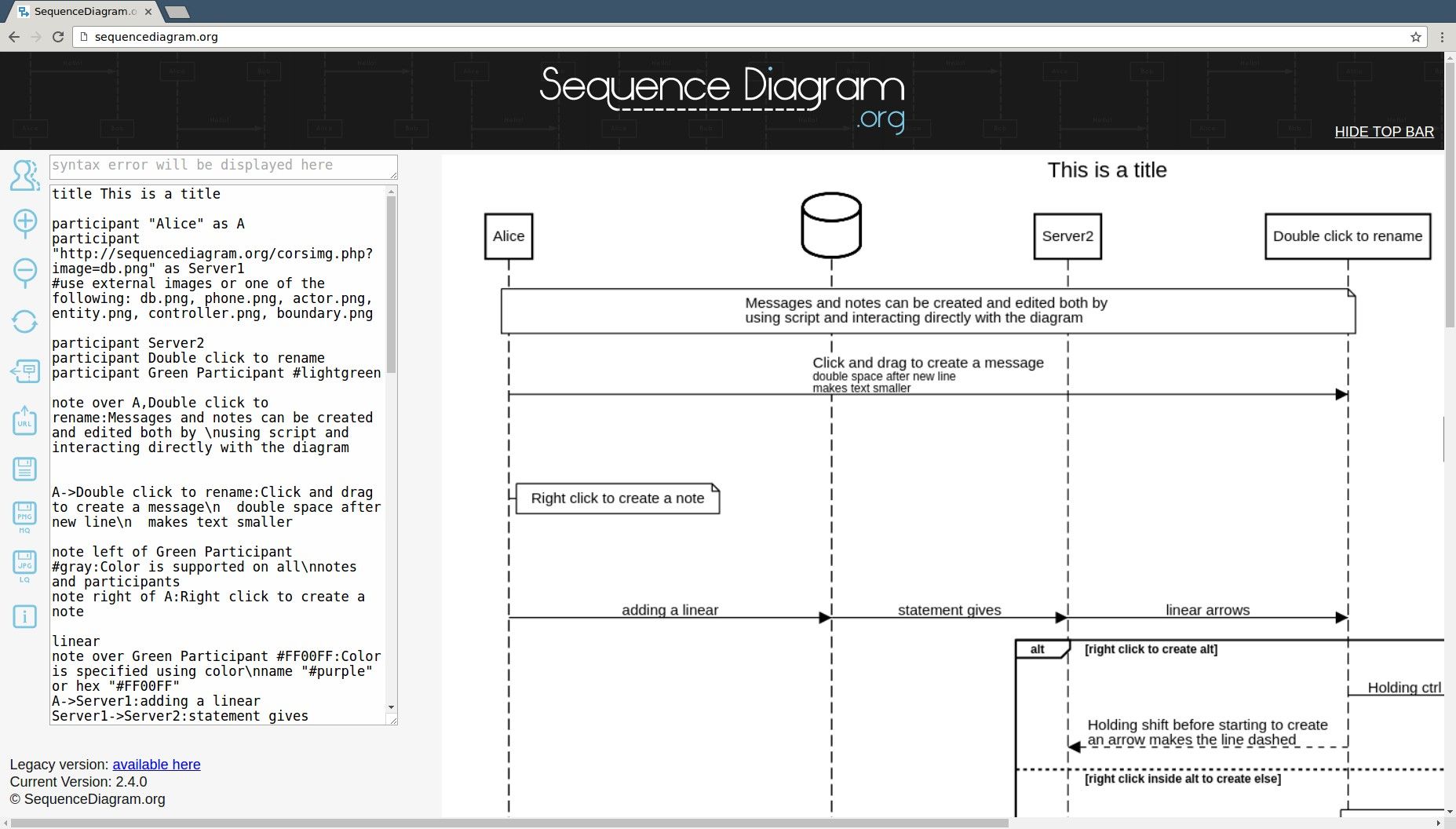Select the database cylinder participant

[831, 225]
